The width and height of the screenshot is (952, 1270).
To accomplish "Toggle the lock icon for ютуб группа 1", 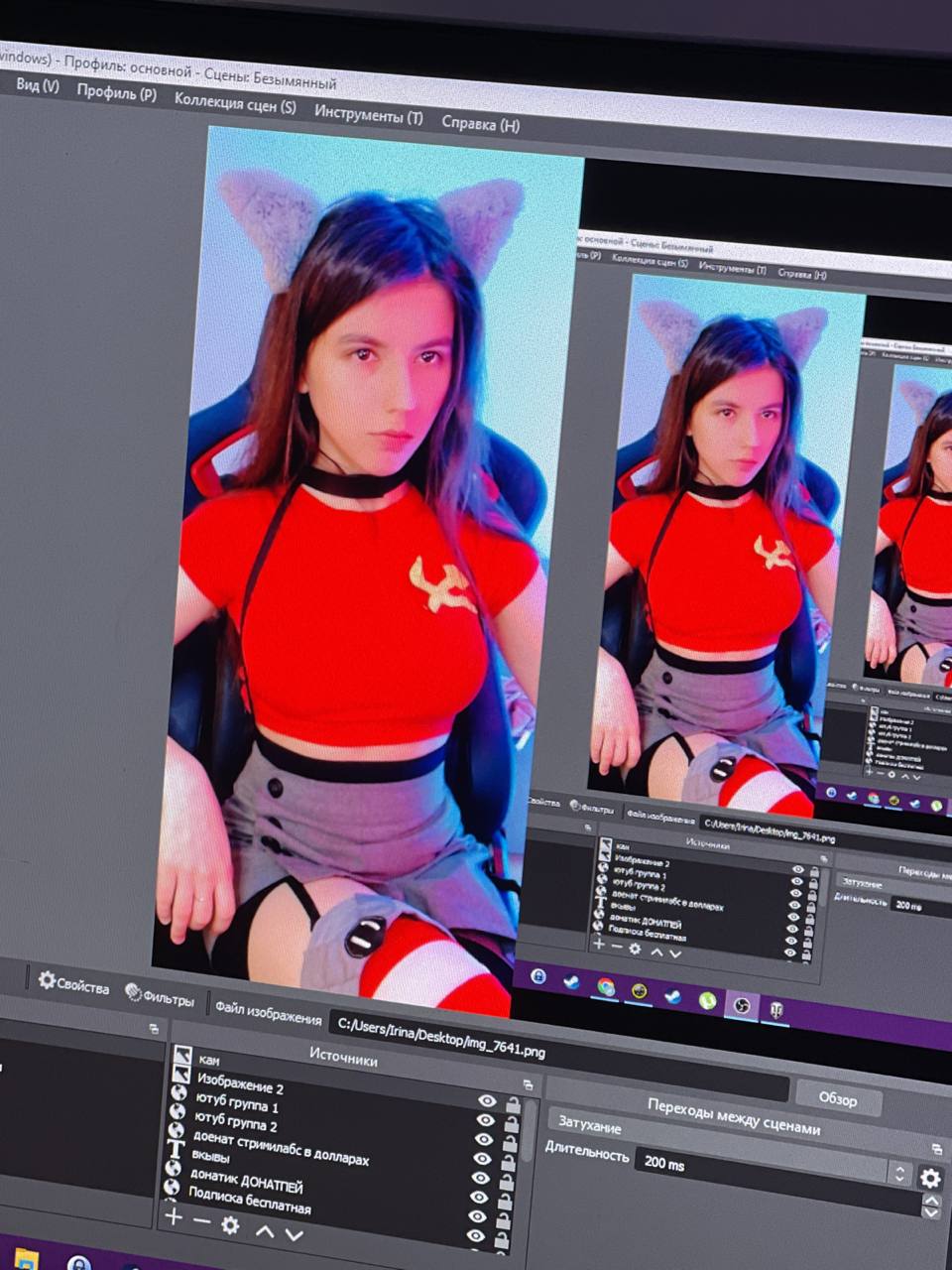I will pos(510,1143).
